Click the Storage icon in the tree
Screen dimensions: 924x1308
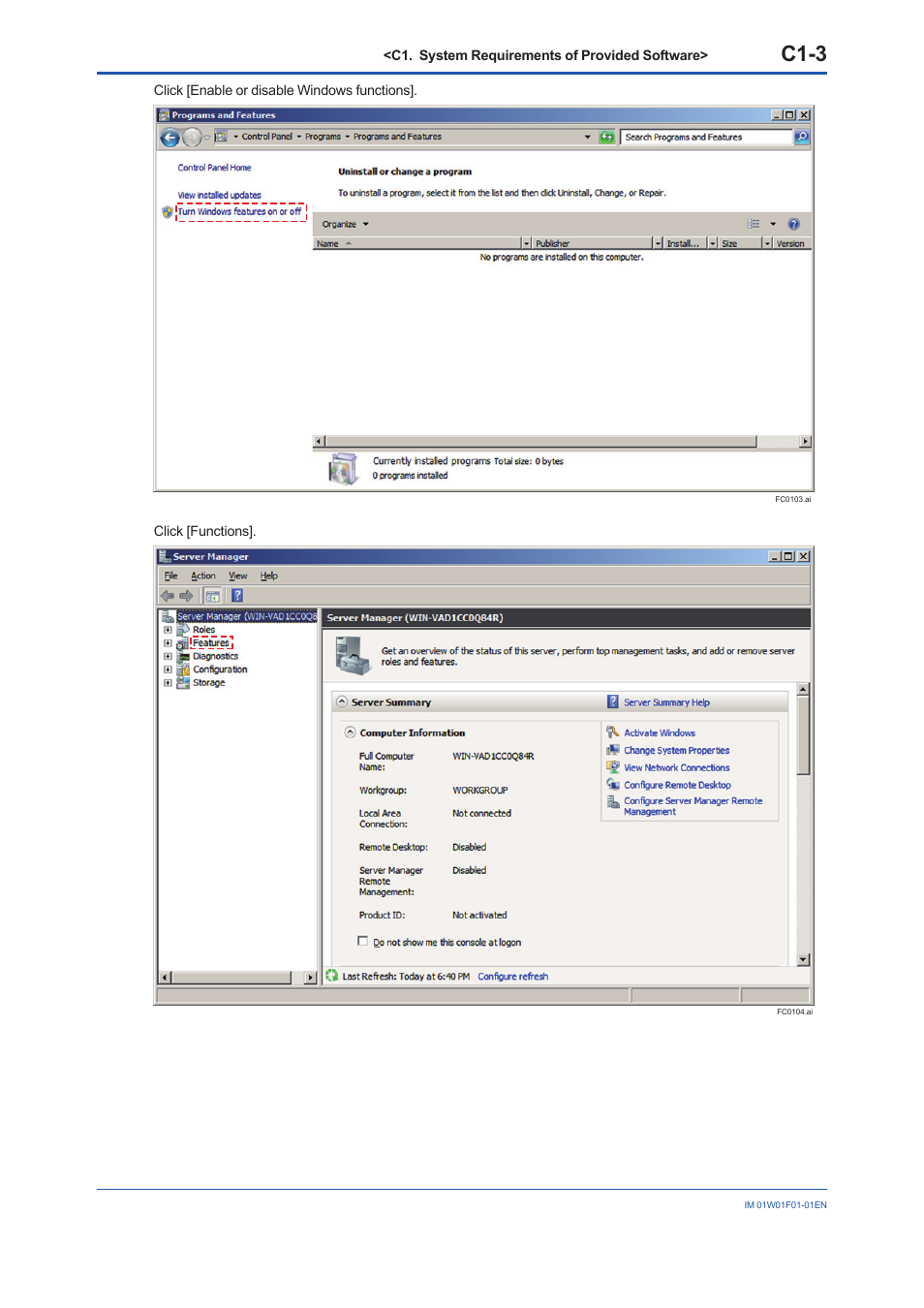click(x=183, y=683)
